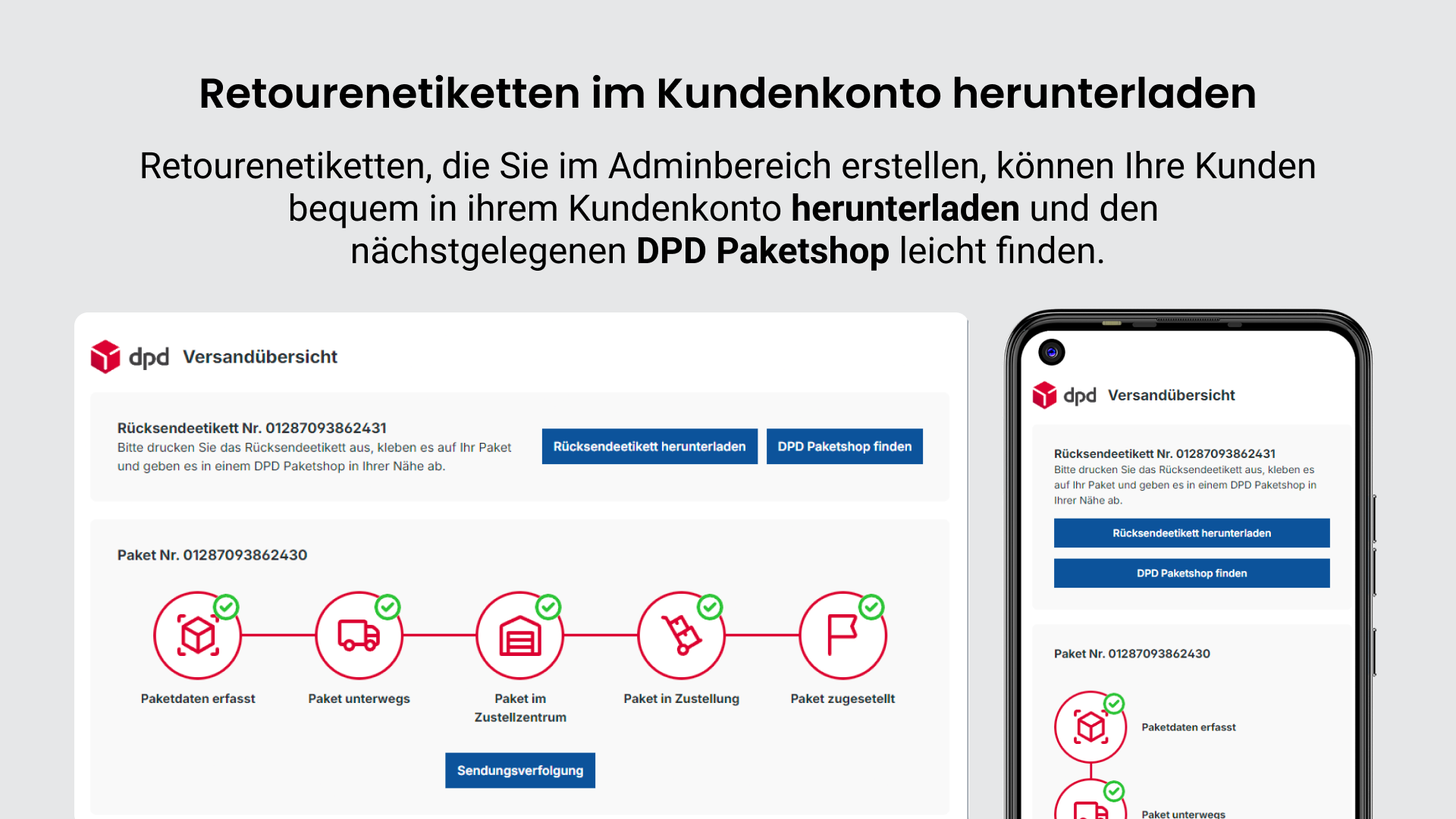Tap the phone front camera dot
The width and height of the screenshot is (1456, 819).
1052,352
